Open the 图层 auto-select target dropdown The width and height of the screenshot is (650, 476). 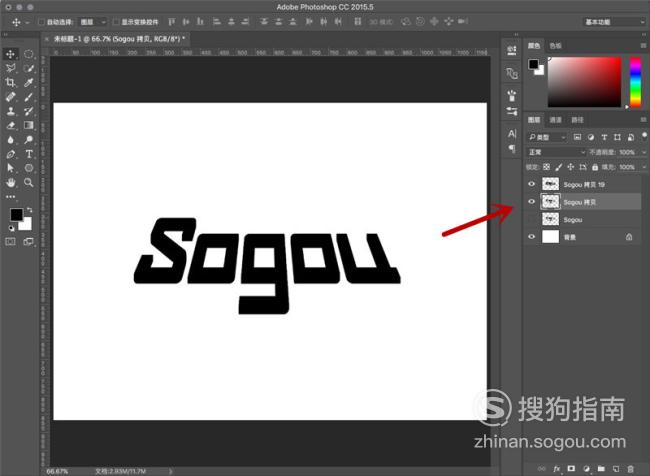pyautogui.click(x=93, y=22)
